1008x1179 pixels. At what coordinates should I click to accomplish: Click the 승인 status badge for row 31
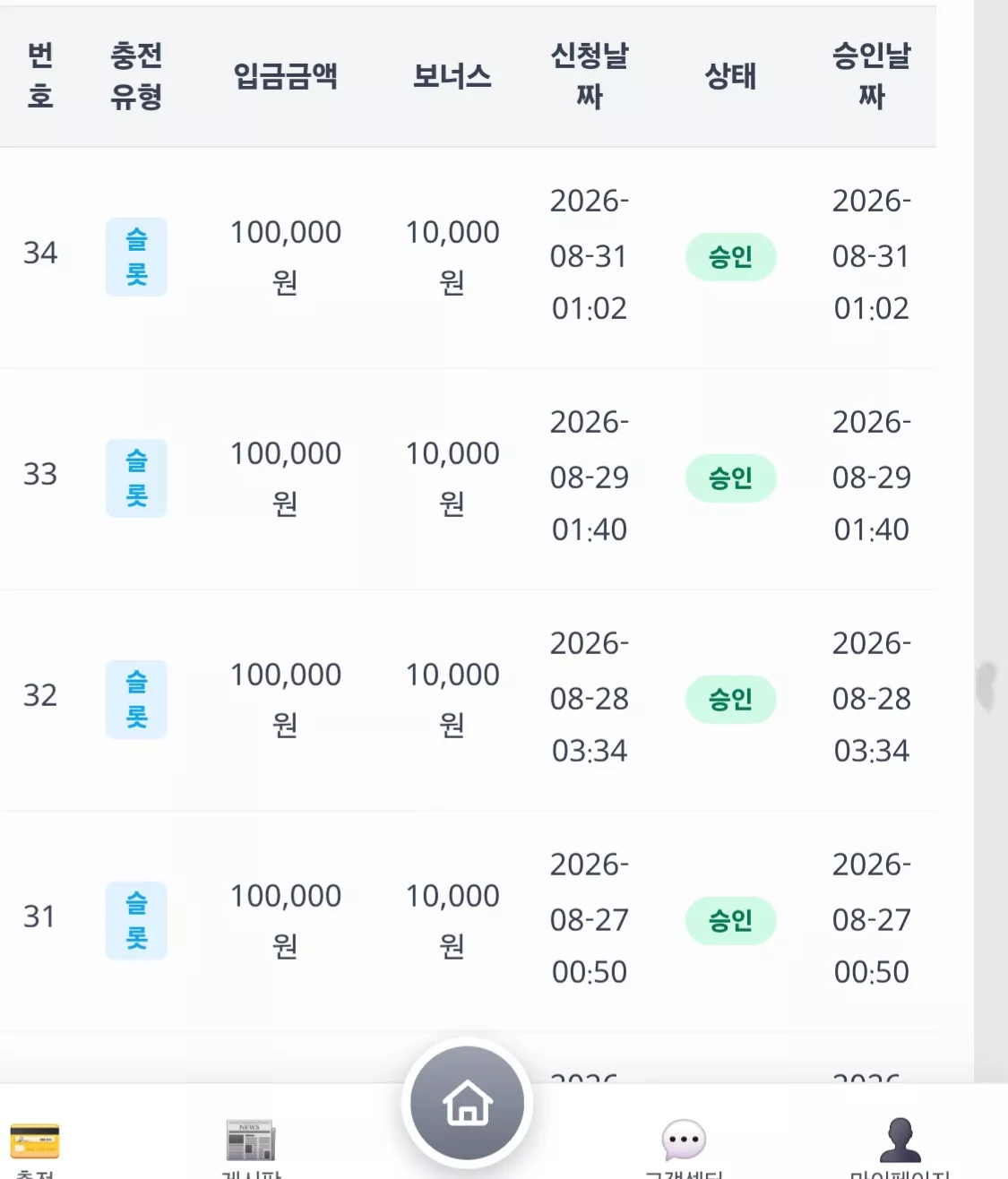(730, 921)
